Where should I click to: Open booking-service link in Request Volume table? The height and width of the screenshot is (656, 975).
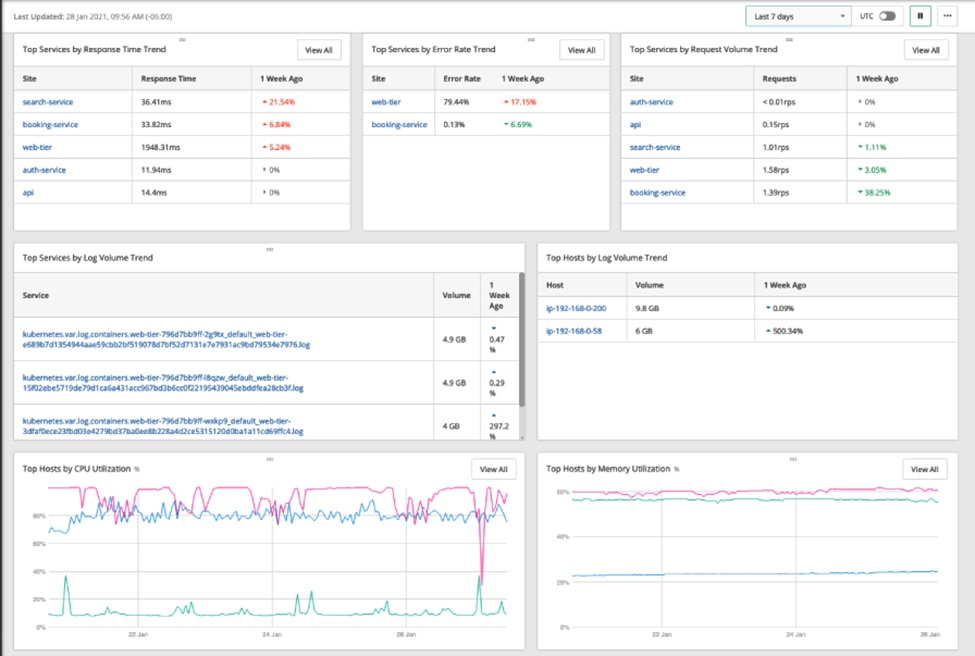click(658, 192)
